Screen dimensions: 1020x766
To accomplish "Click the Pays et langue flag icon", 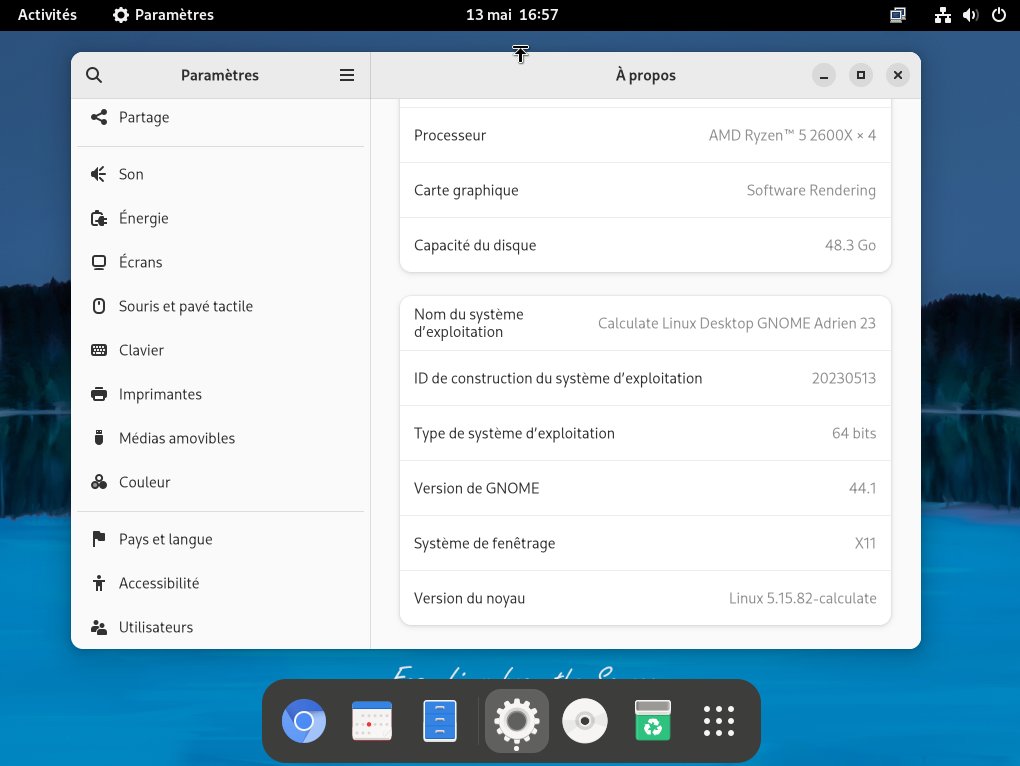I will click(x=99, y=539).
